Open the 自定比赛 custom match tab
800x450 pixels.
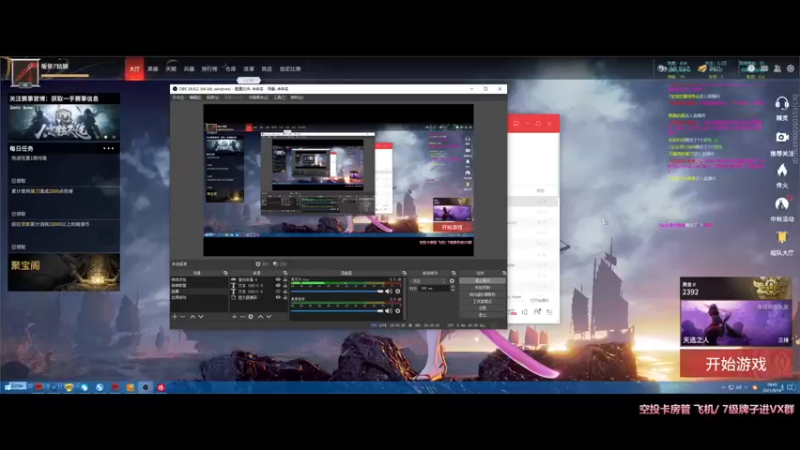290,69
